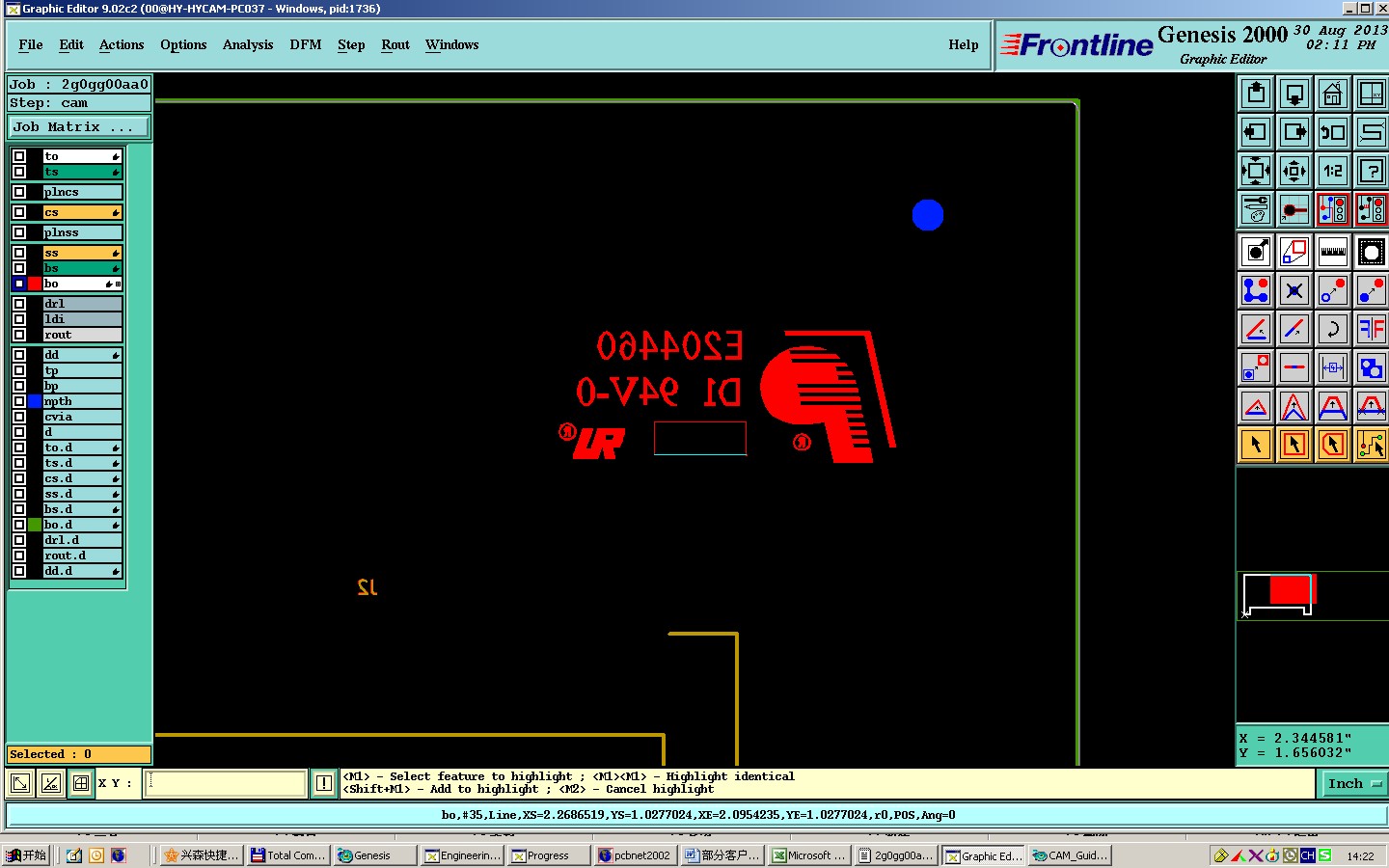Open the wrench and palette settings icon

coord(1256,208)
